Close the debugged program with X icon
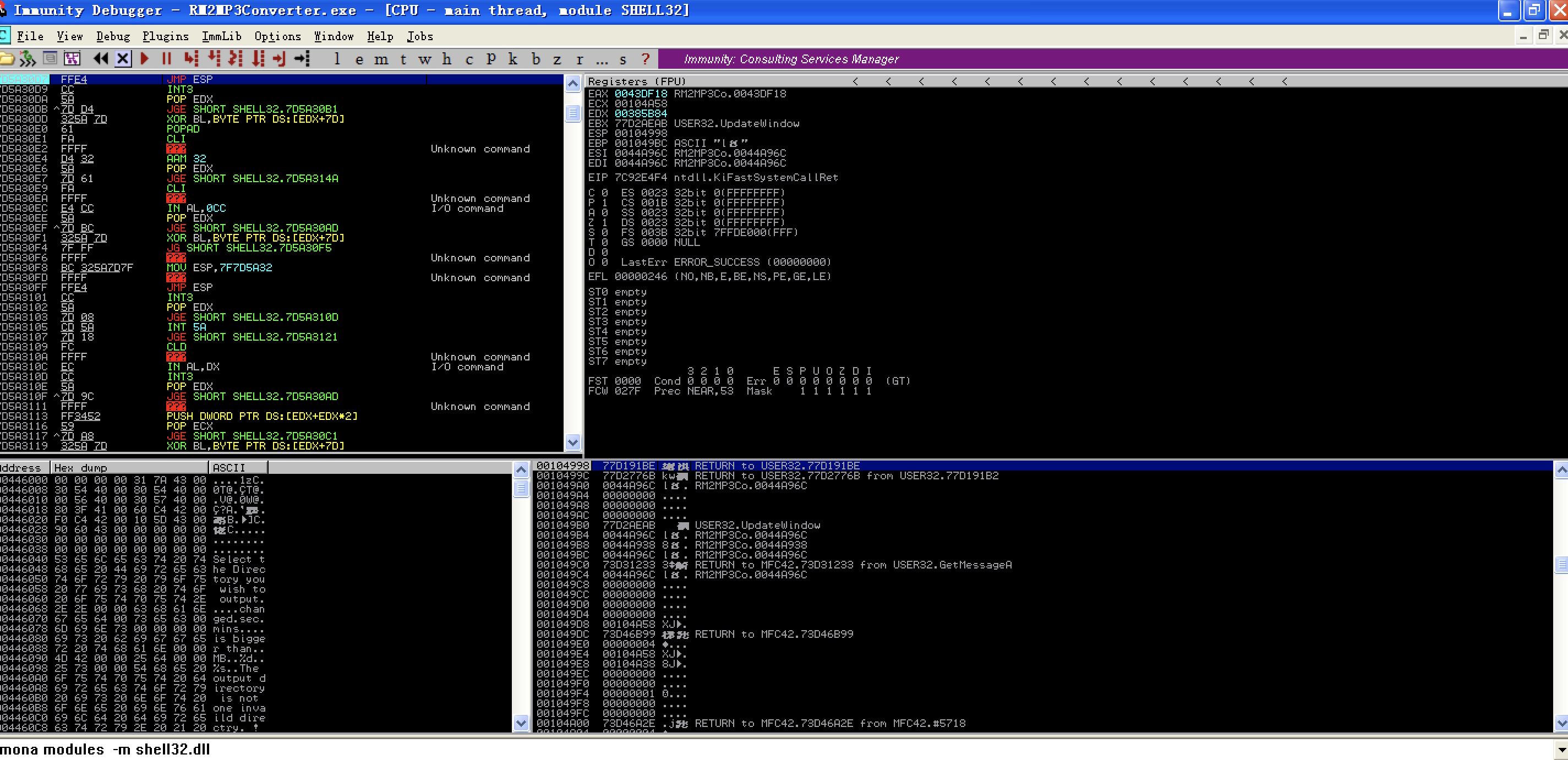 pos(122,58)
